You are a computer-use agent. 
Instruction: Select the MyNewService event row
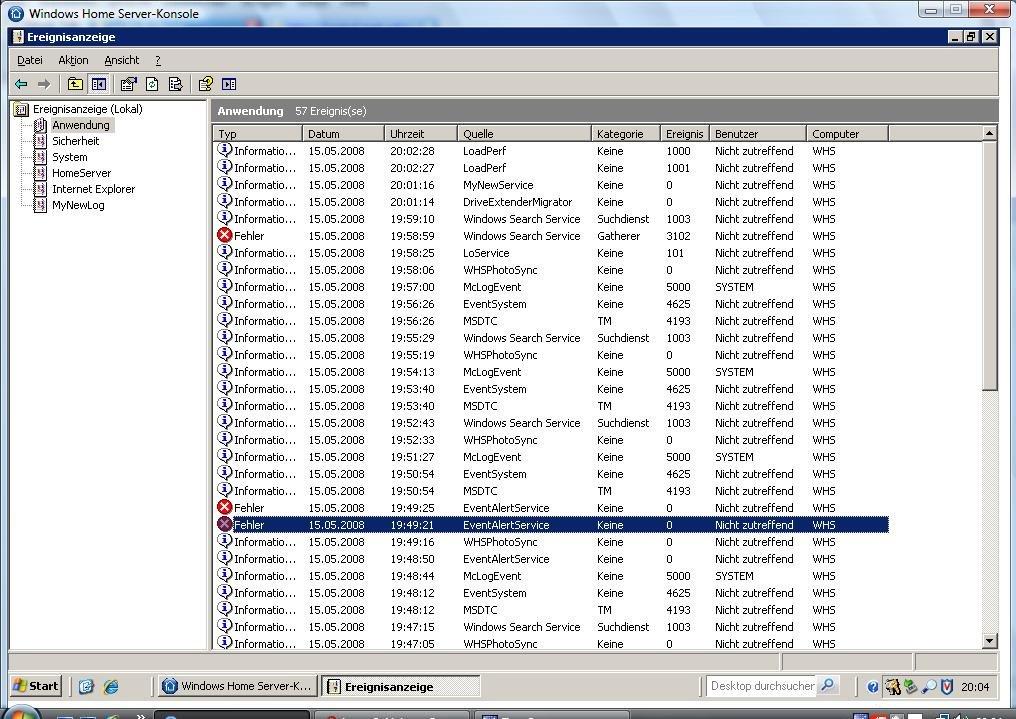pos(551,185)
